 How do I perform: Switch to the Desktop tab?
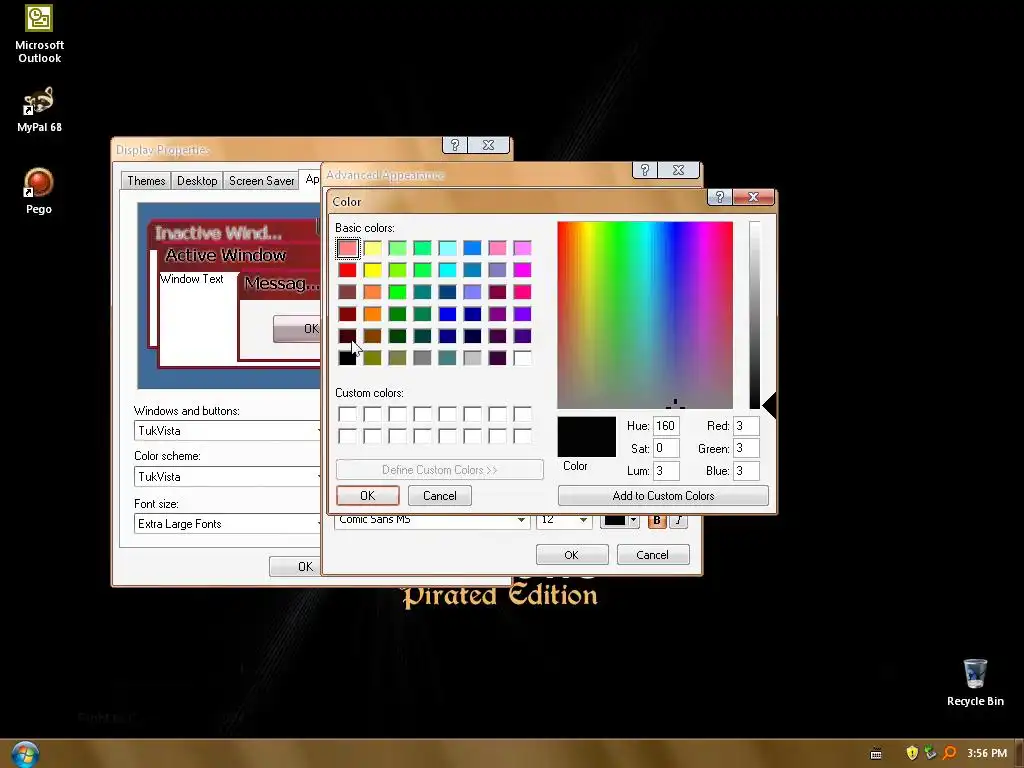(197, 181)
